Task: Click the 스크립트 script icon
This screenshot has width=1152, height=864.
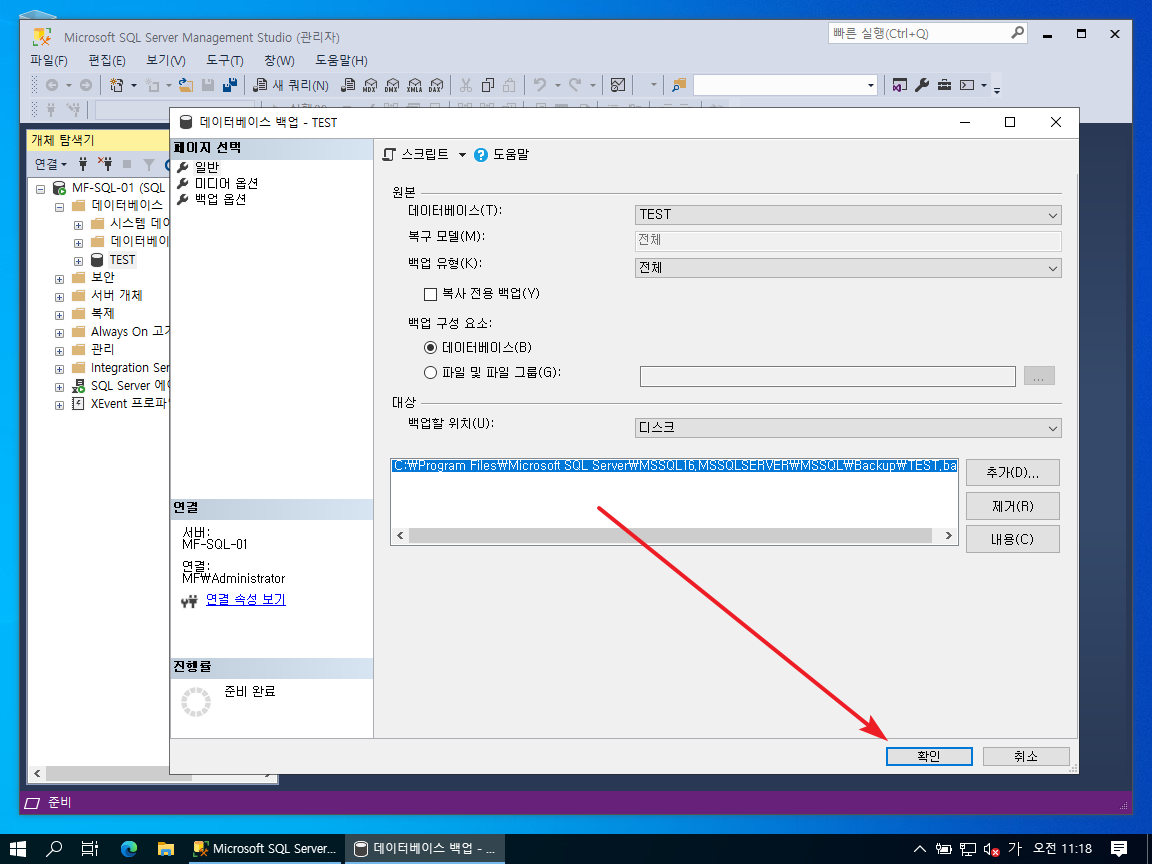Action: [x=389, y=155]
